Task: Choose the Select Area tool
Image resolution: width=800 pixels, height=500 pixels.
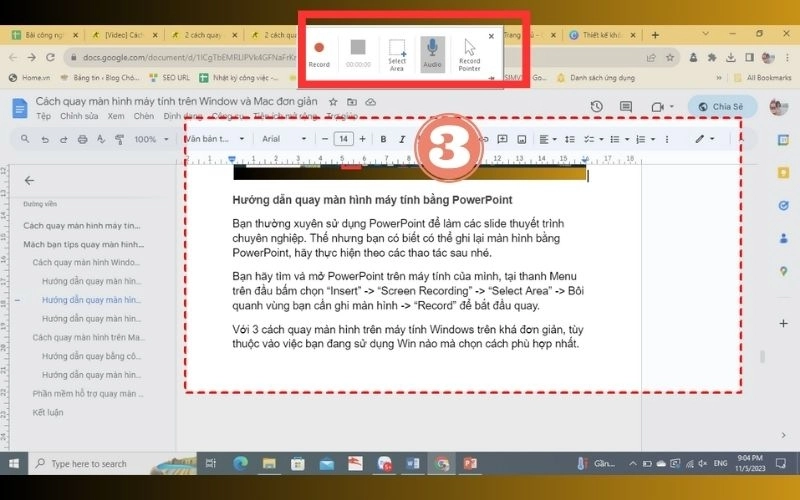Action: coord(396,54)
